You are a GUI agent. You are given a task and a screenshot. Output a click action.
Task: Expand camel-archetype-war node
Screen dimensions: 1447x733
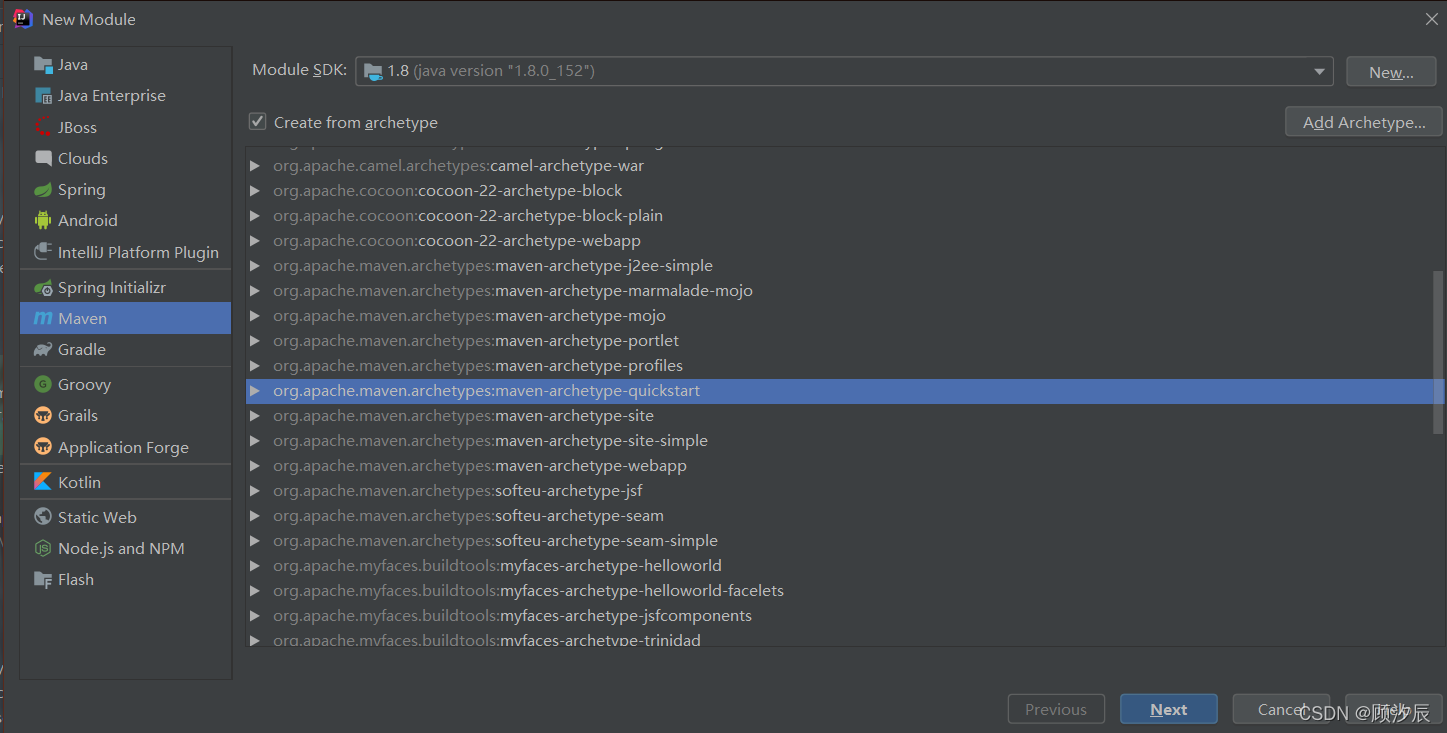pyautogui.click(x=255, y=166)
